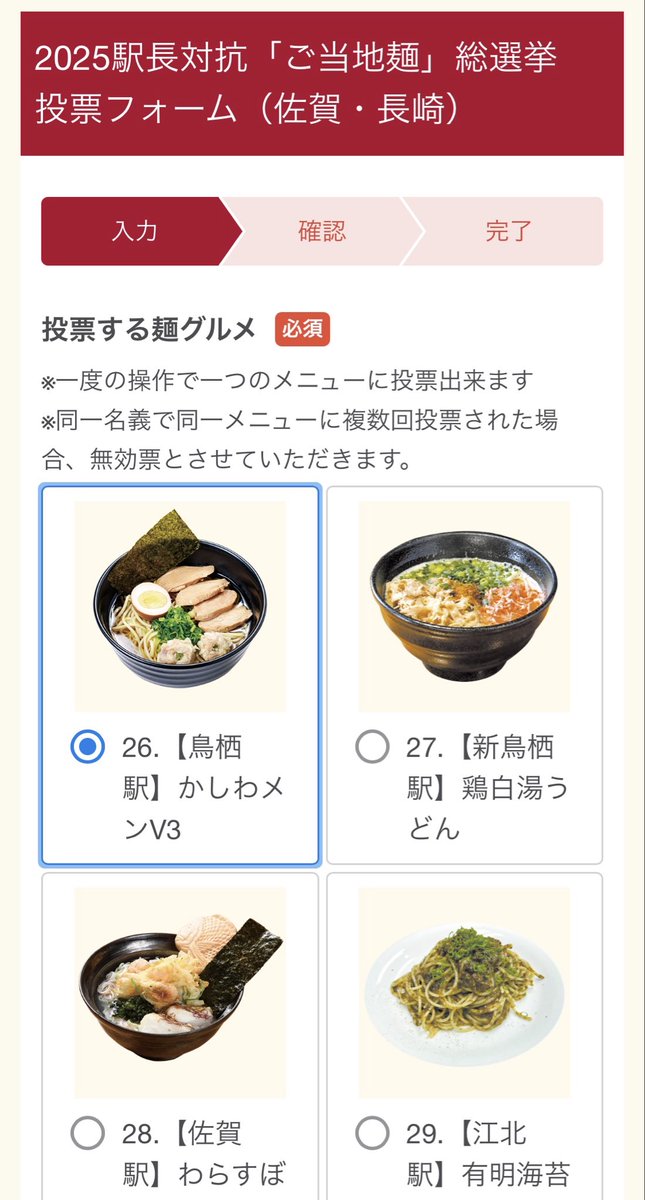Click the 投票フォーム（佐賀・長崎）header title
Screen dimensions: 645x1200
pos(248,109)
